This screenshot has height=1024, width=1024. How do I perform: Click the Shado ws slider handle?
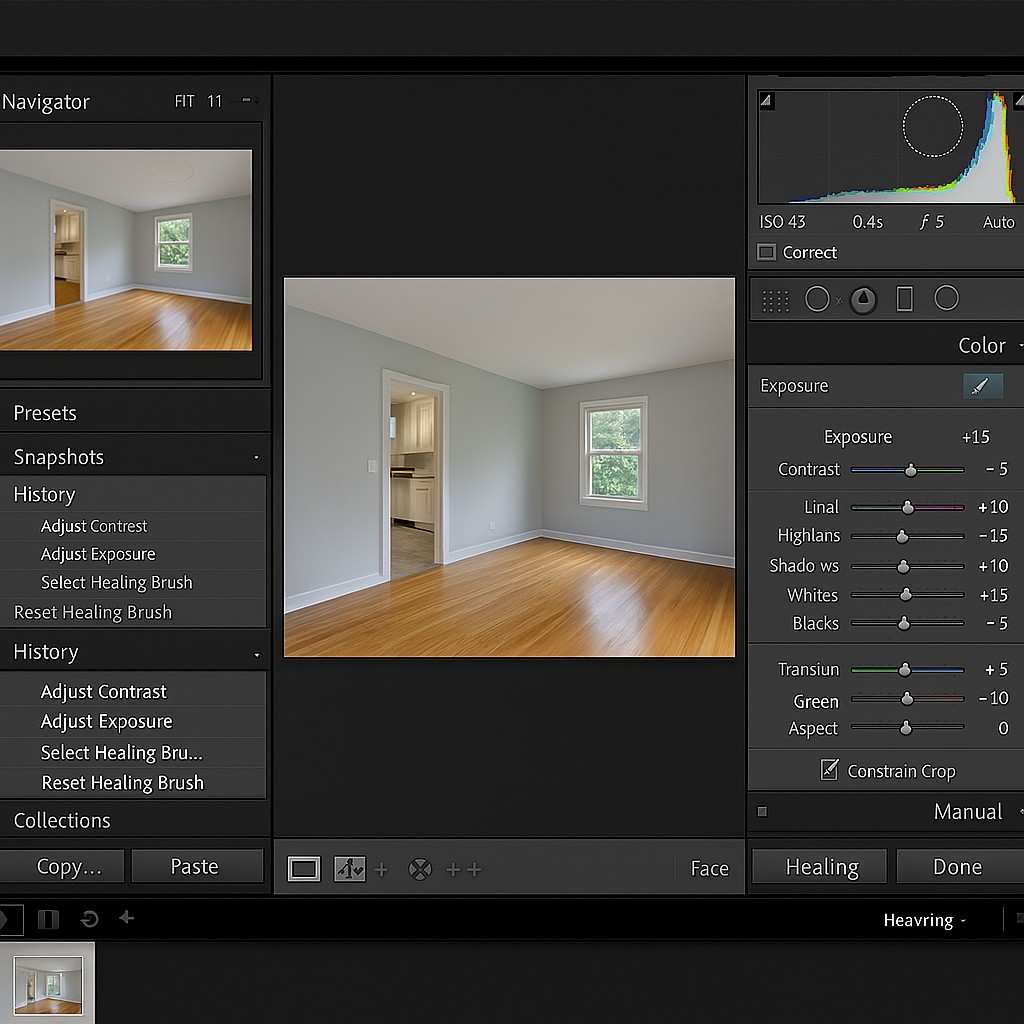tap(903, 566)
